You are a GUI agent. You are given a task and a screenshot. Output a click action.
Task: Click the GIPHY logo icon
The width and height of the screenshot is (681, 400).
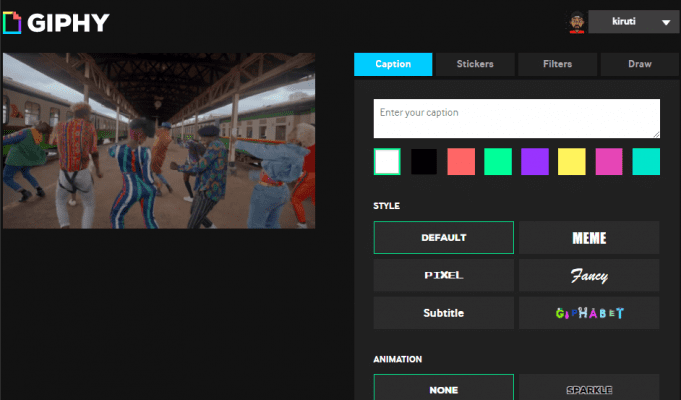[x=12, y=23]
